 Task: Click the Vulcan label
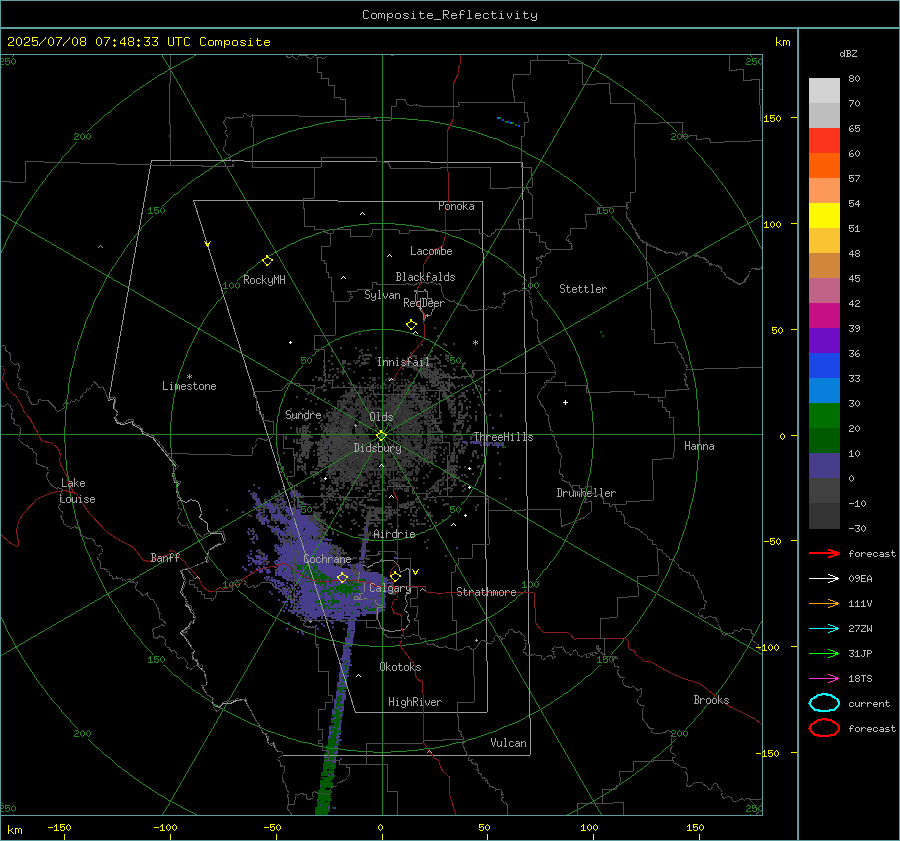pos(508,743)
